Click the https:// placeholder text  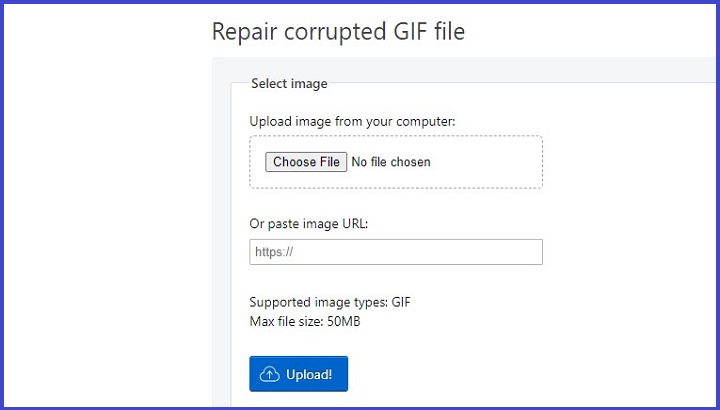coord(272,252)
